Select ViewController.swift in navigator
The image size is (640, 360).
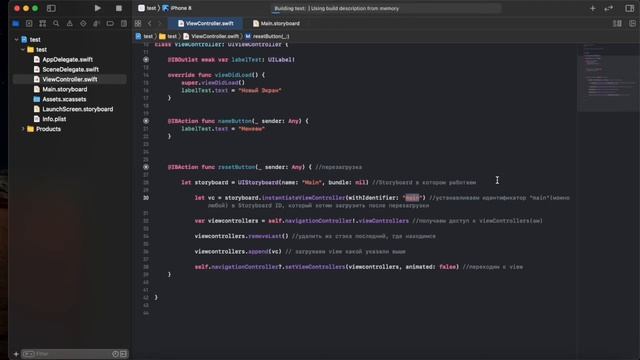[69, 79]
